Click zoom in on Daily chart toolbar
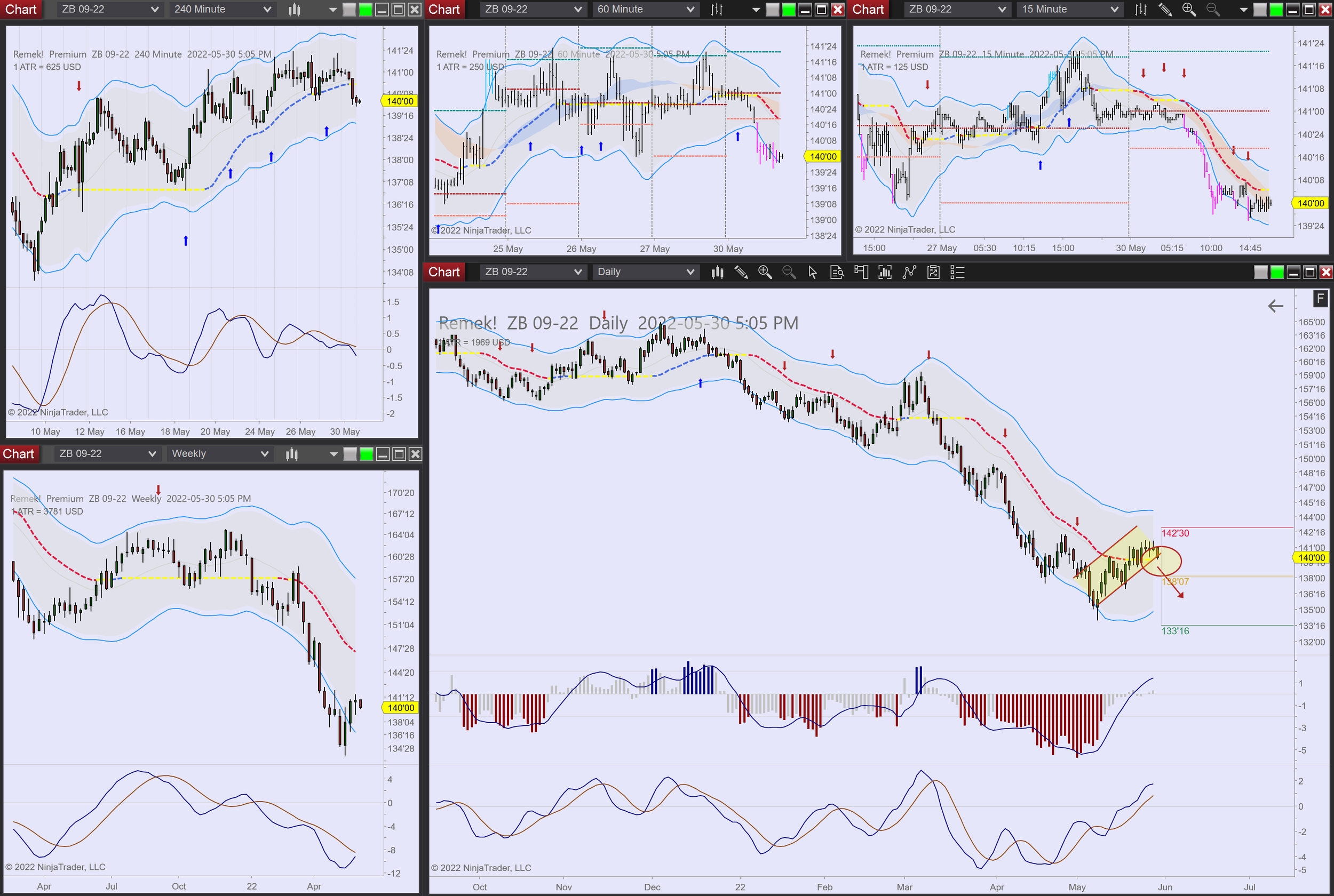This screenshot has width=1334, height=896. click(765, 273)
